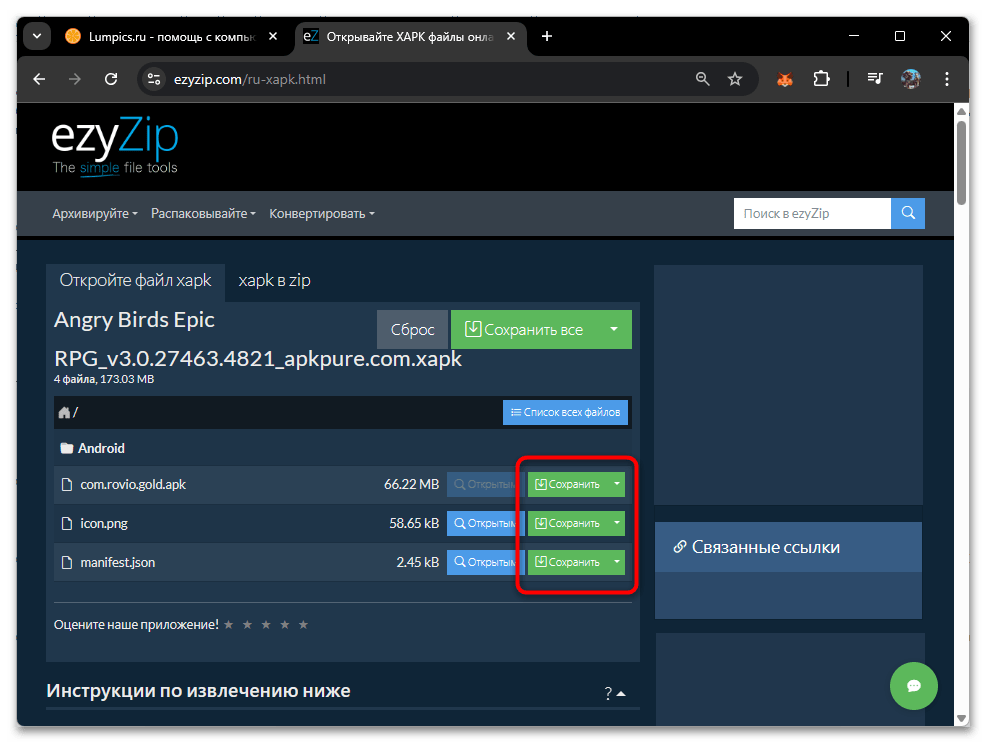Open save options arrow for com.rovio.gold.apk

pyautogui.click(x=617, y=484)
